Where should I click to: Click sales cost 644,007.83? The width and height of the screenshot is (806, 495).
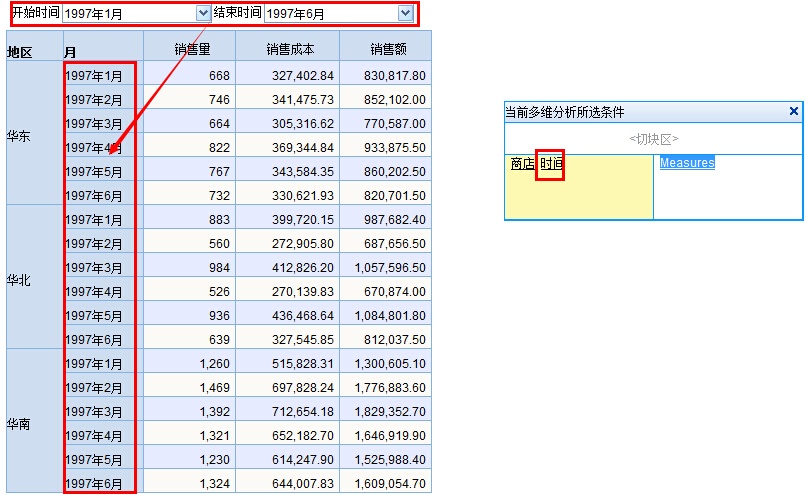click(303, 484)
